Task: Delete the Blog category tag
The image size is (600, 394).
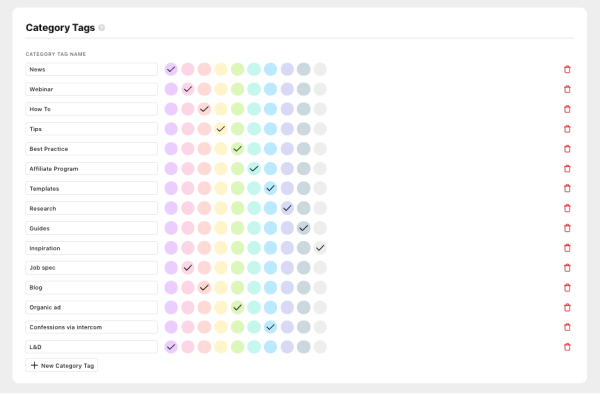Action: coord(567,288)
